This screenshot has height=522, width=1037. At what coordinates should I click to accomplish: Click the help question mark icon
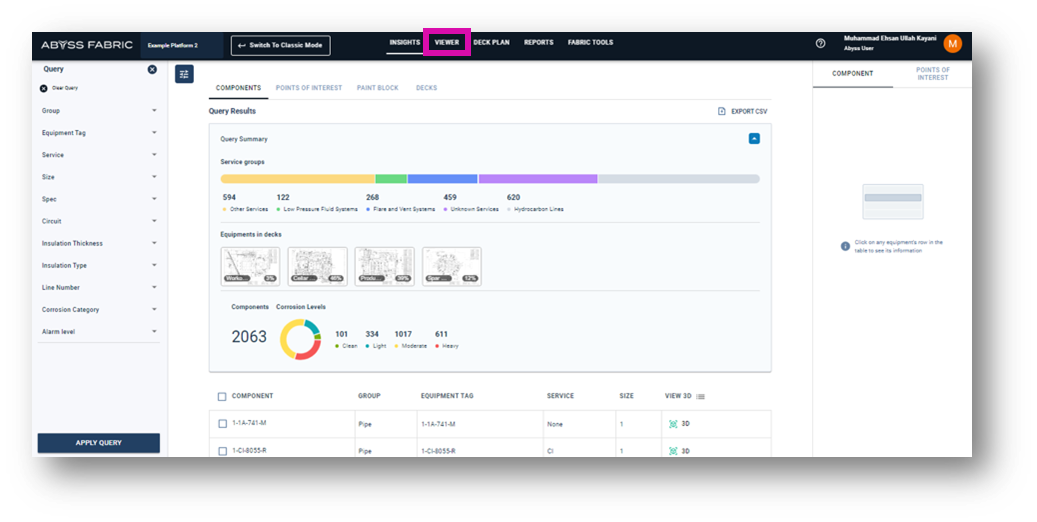point(821,43)
